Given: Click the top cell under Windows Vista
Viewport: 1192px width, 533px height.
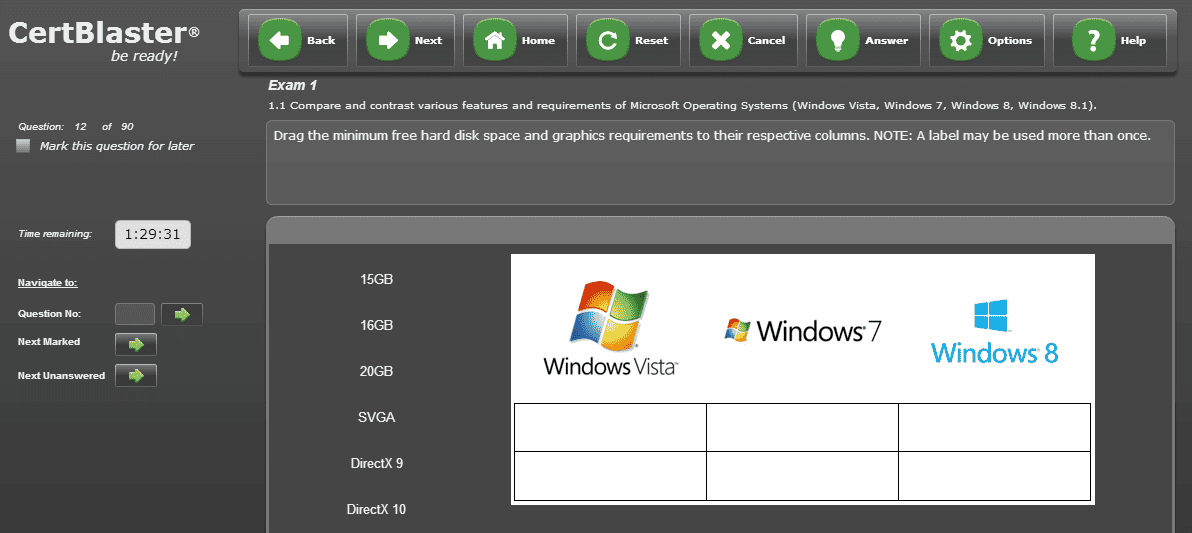Looking at the screenshot, I should pos(610,427).
